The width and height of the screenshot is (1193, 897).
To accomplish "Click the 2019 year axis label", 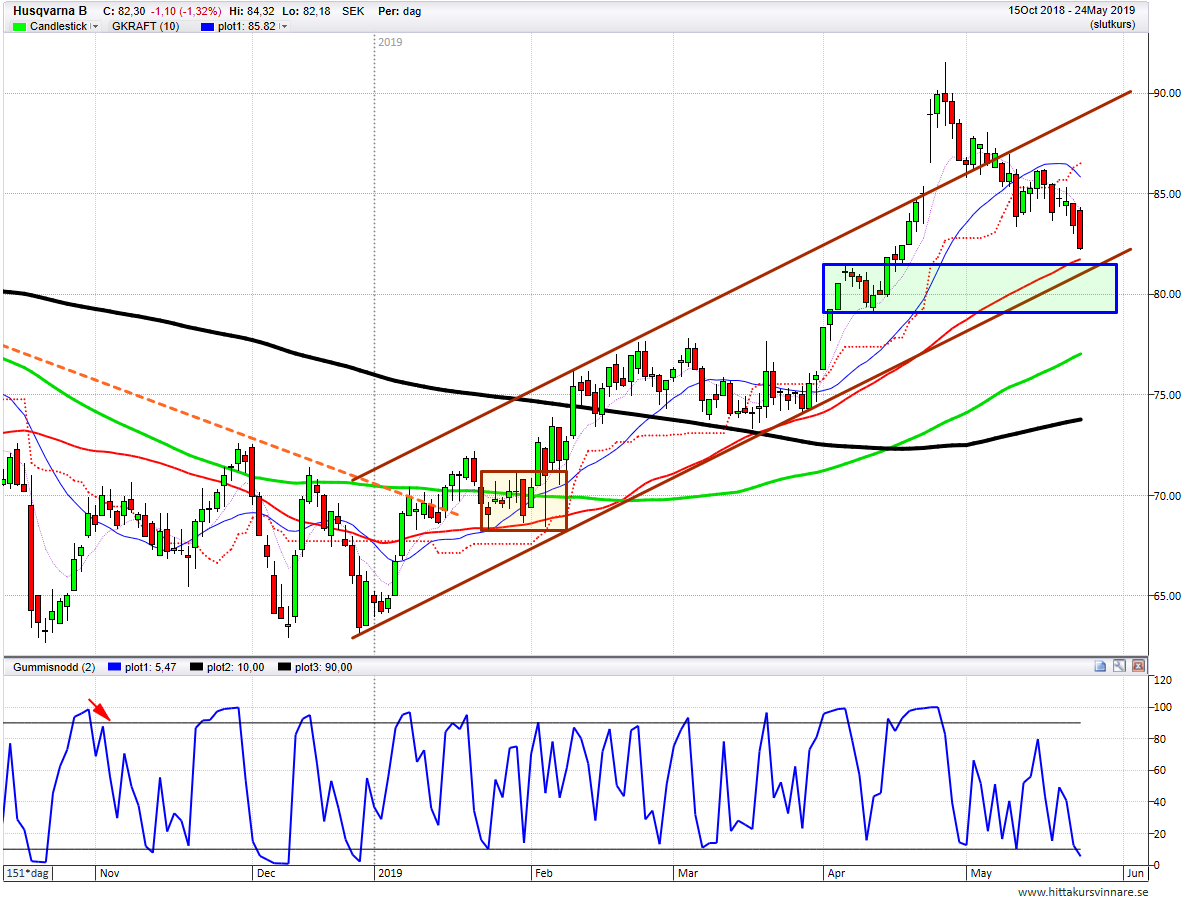I will click(x=390, y=873).
